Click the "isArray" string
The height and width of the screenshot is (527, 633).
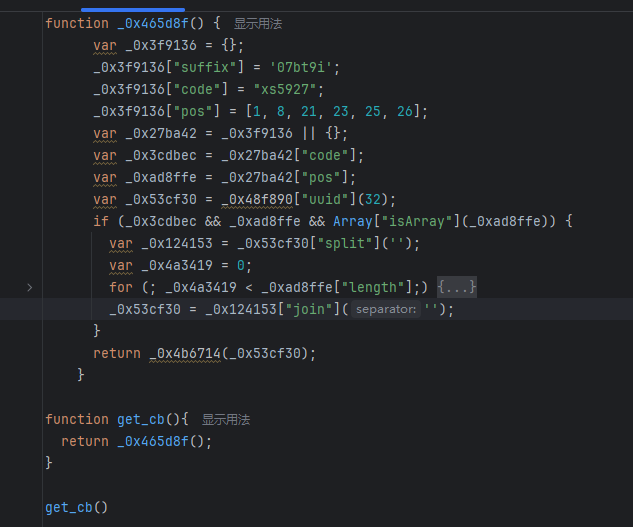(417, 221)
